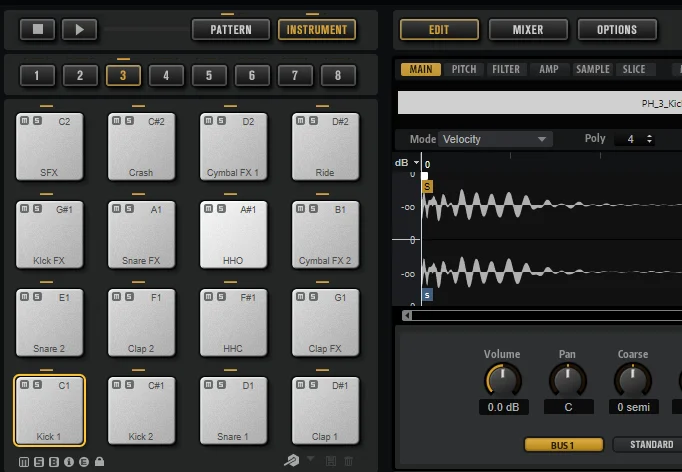Solo the Crash pad C#2

130,121
